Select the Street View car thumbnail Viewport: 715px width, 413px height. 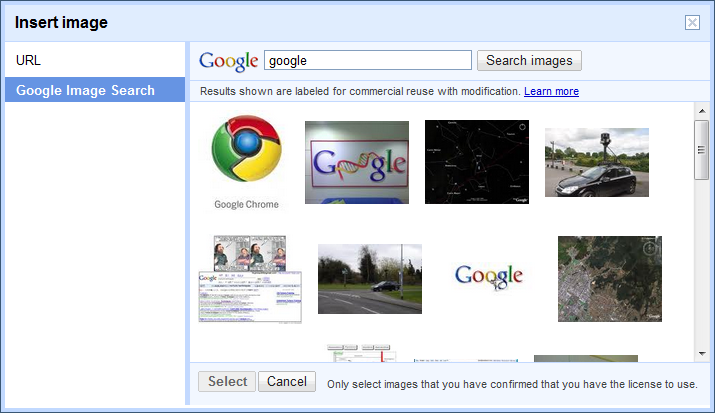[x=596, y=162]
